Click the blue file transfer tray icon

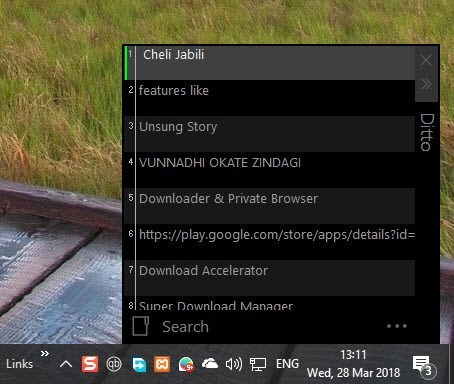click(x=139, y=364)
